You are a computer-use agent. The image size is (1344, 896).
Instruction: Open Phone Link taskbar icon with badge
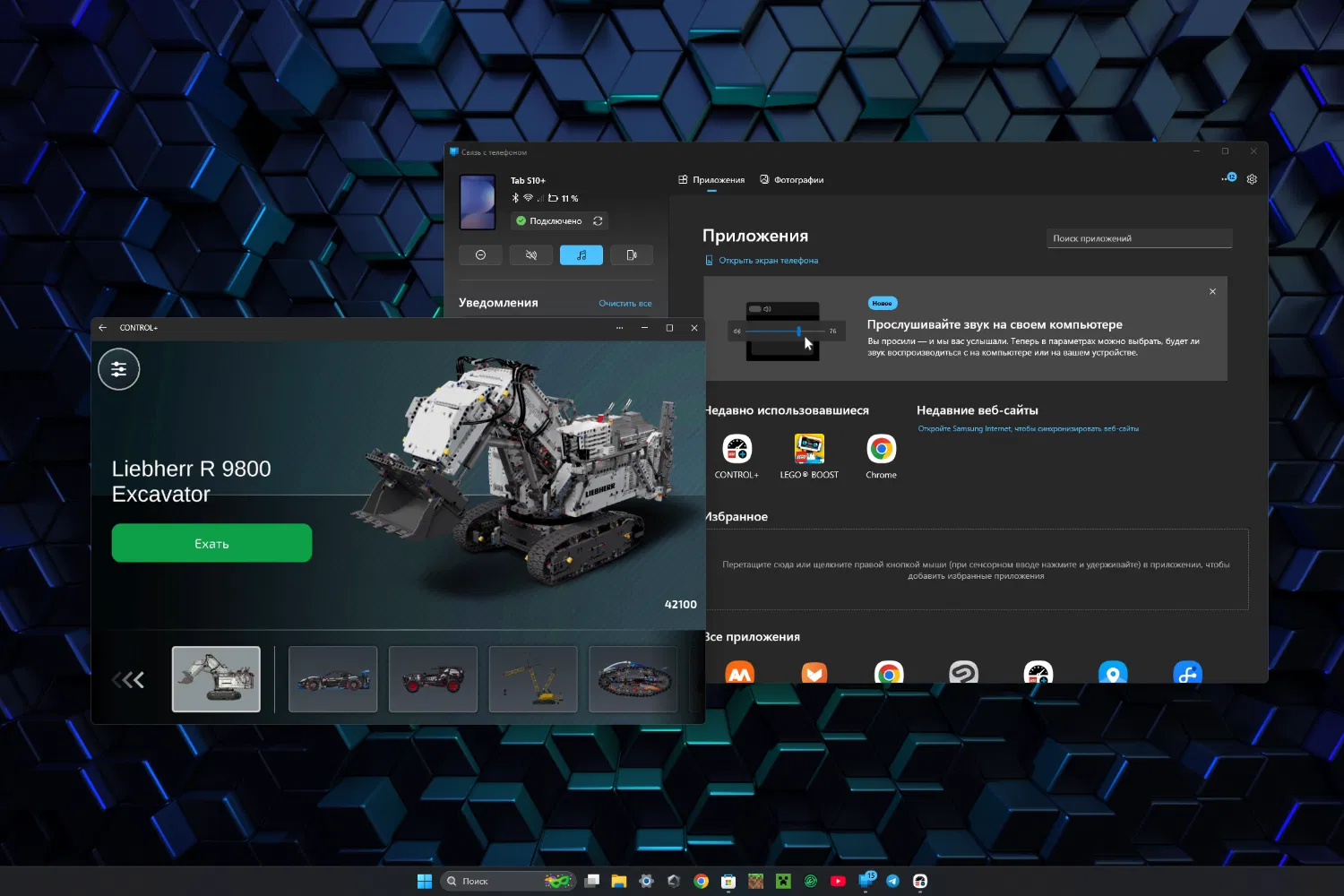(x=866, y=880)
